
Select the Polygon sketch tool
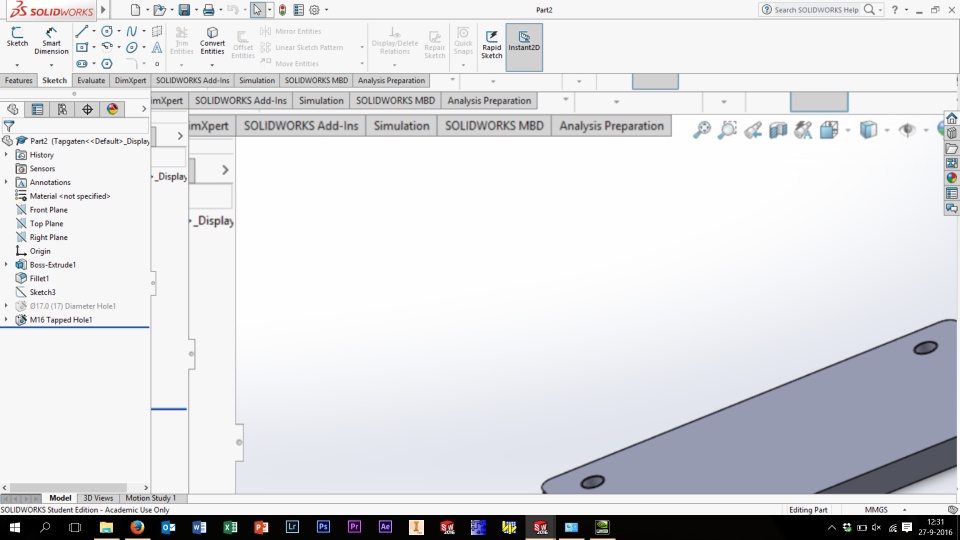coord(107,64)
